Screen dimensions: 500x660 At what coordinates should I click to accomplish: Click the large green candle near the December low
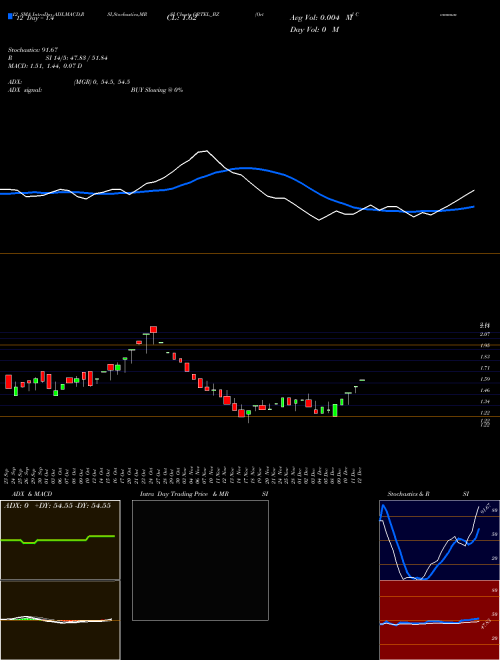click(335, 410)
